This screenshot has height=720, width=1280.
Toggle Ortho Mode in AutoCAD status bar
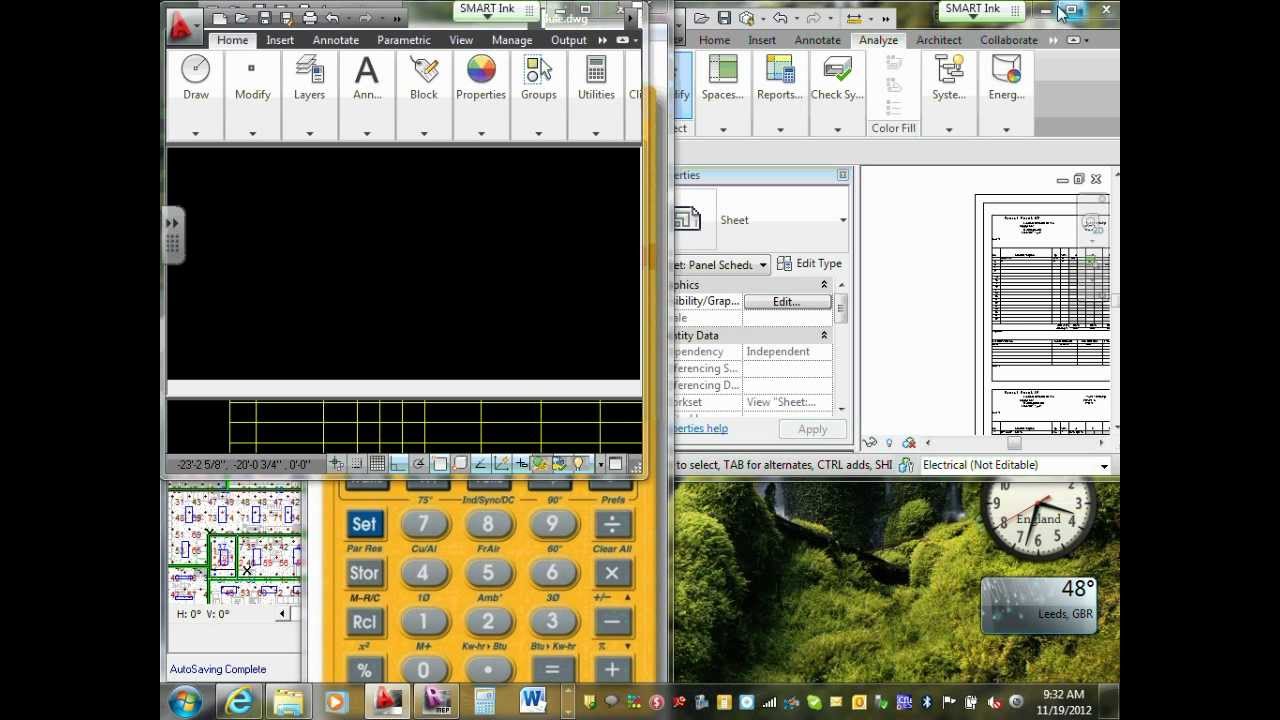pyautogui.click(x=398, y=464)
